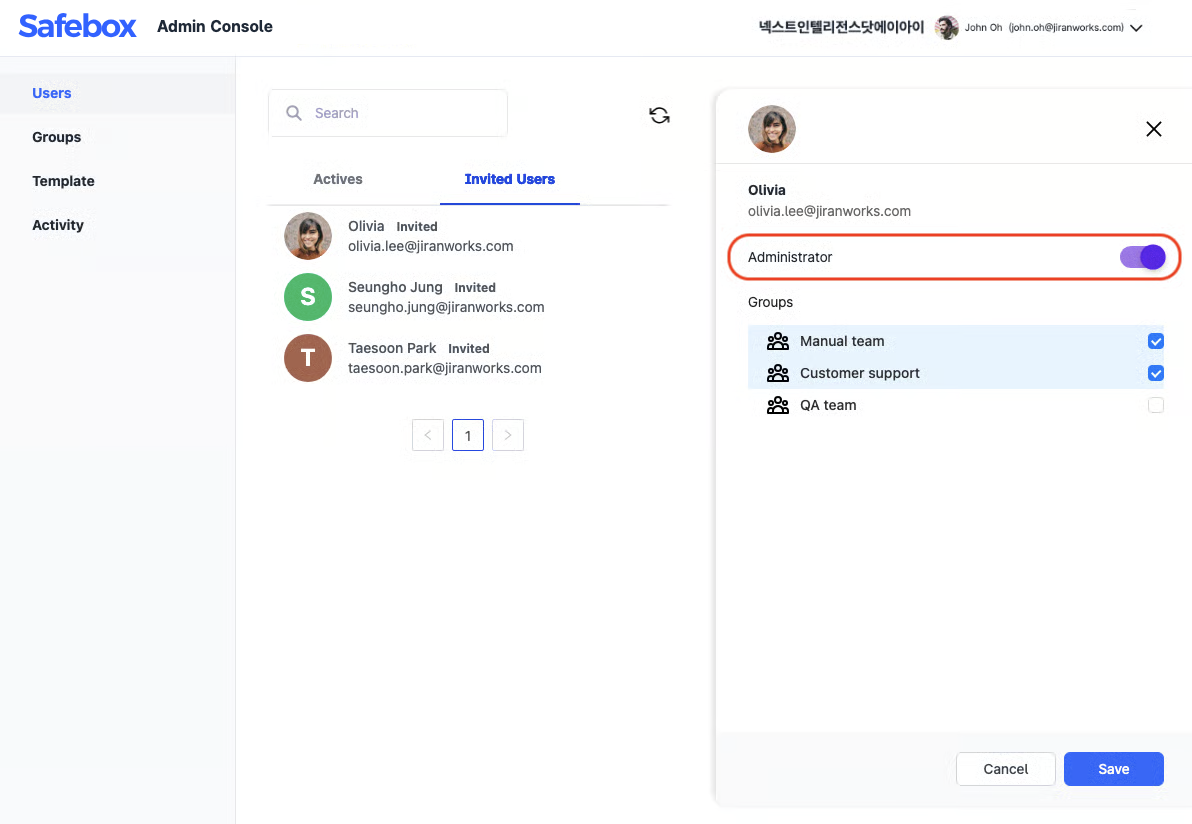
Task: Switch to the Actives tab
Action: point(338,179)
